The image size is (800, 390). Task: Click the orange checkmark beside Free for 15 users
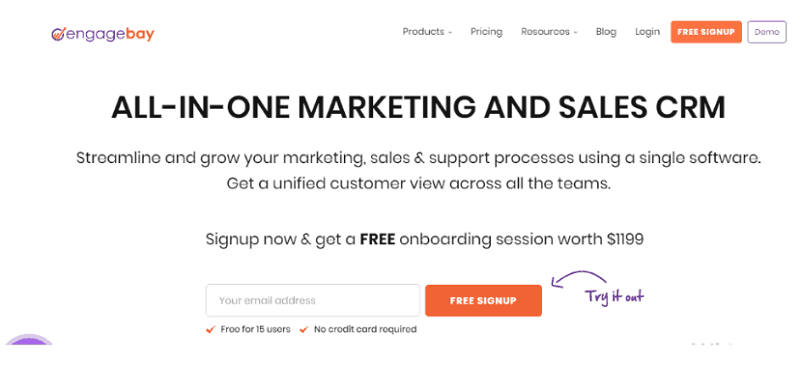tap(210, 330)
